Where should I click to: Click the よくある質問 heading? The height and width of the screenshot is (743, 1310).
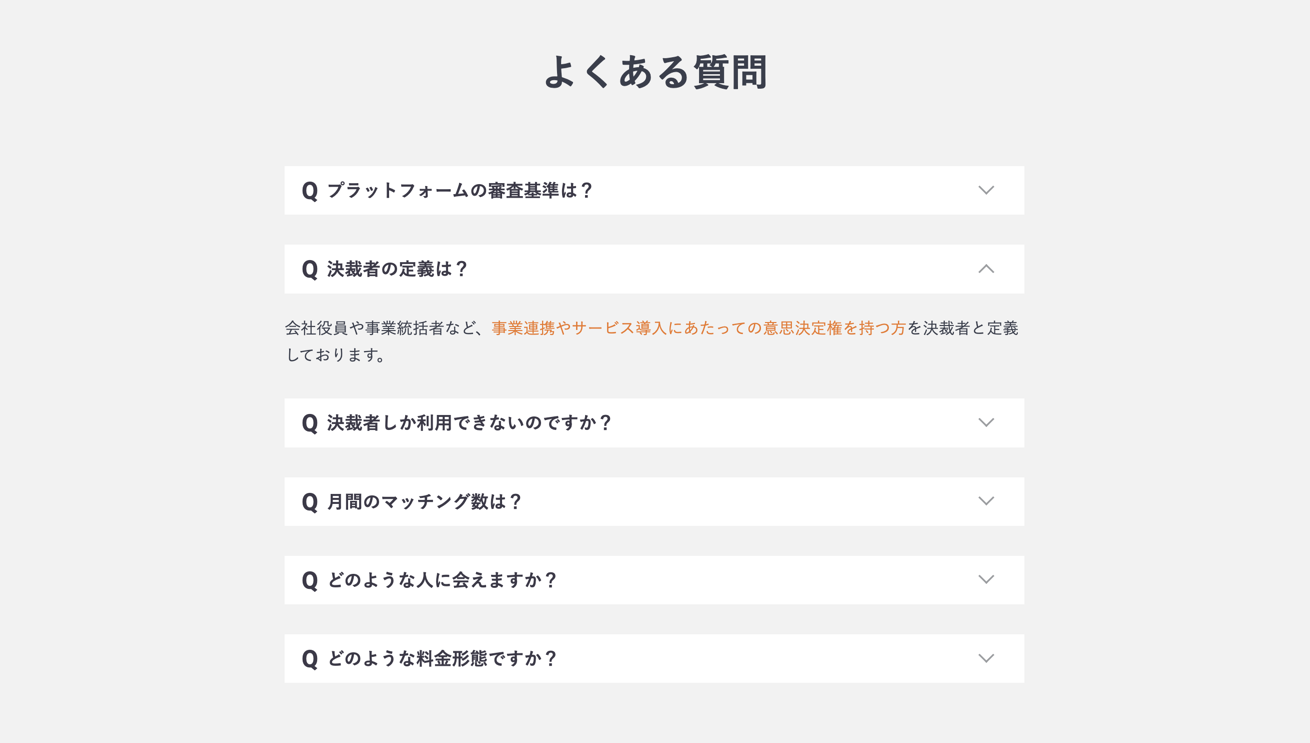[655, 71]
